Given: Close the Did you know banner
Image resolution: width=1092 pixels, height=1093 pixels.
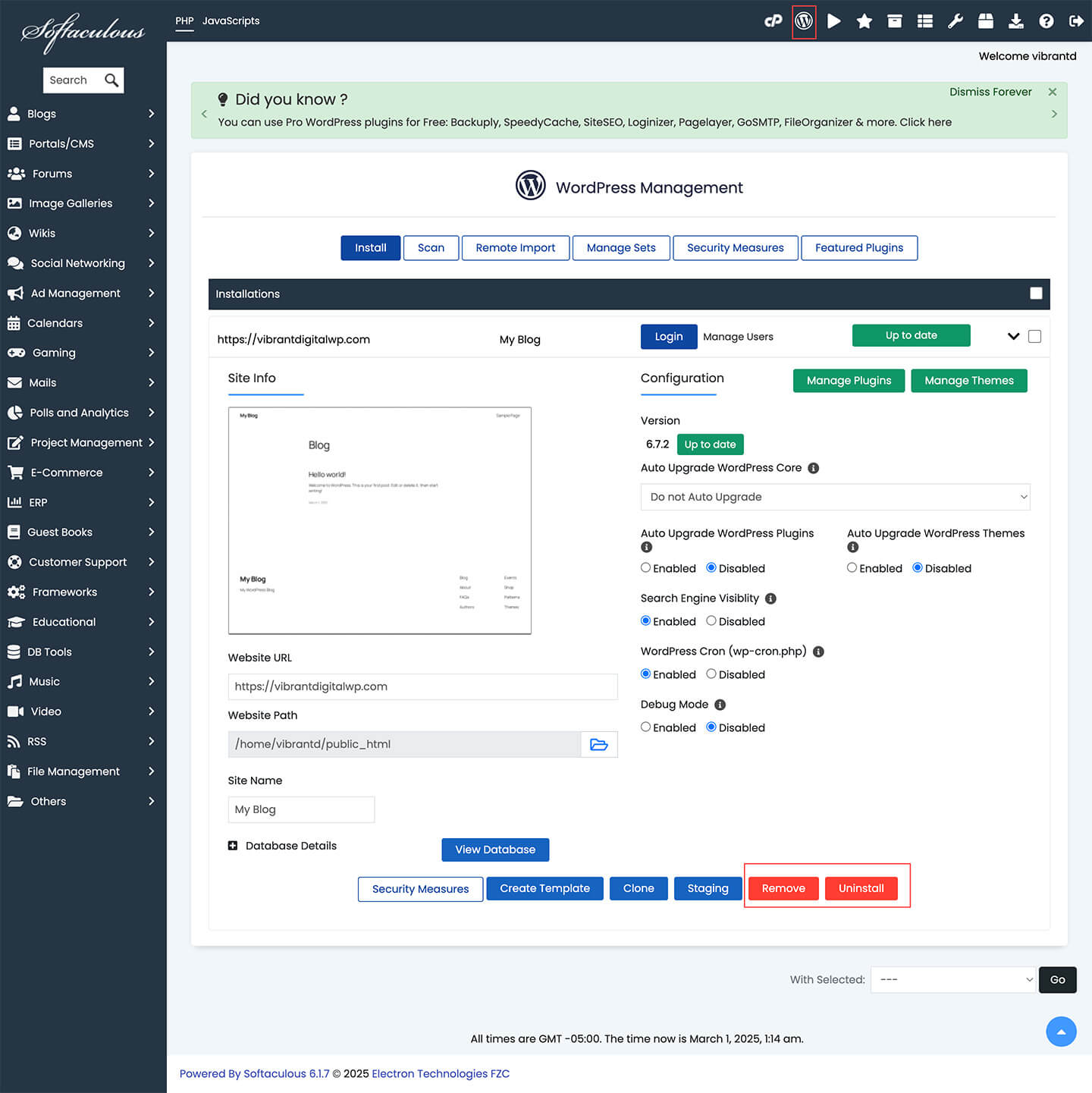Looking at the screenshot, I should 1053,92.
